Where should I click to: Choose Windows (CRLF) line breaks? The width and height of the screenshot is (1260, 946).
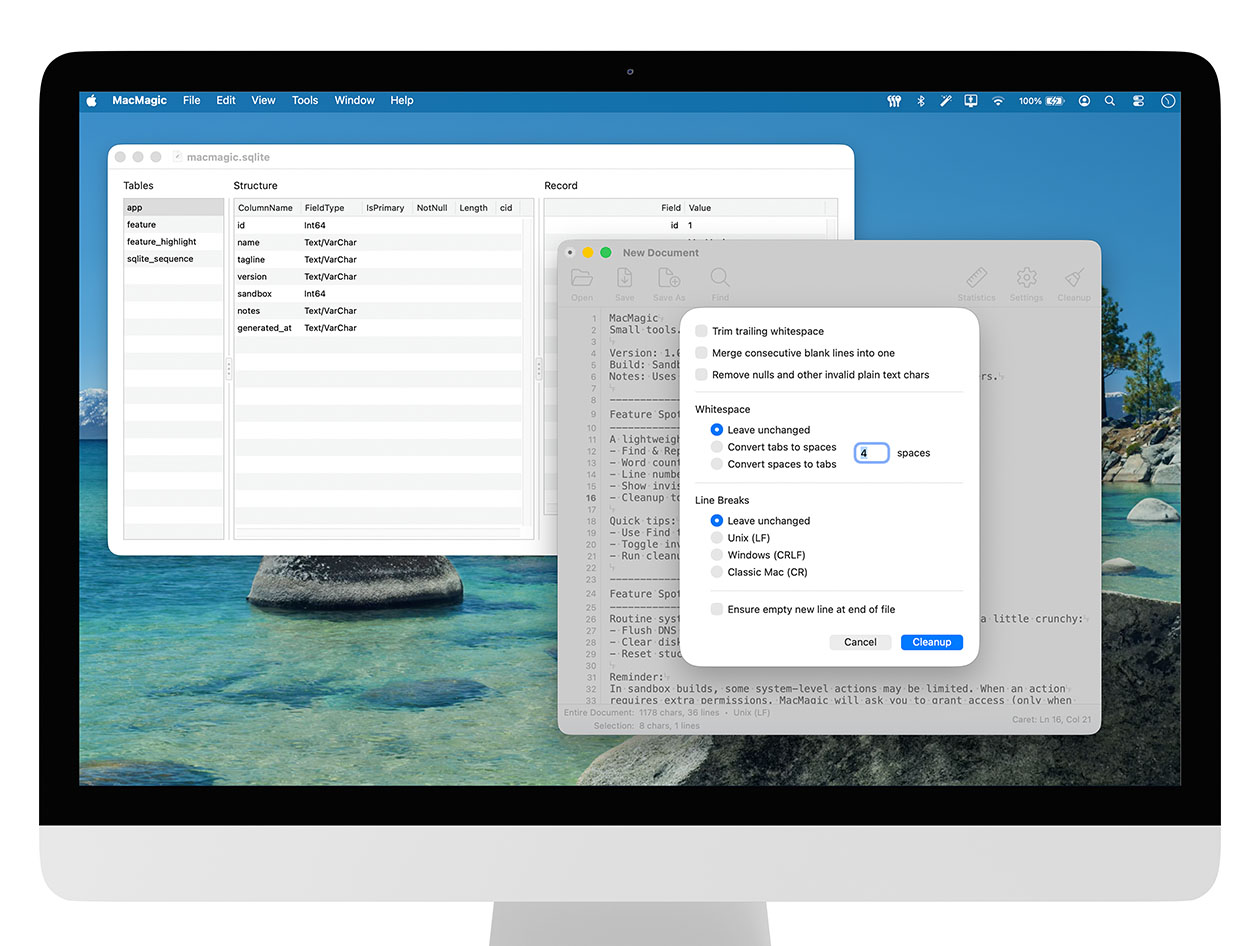click(716, 555)
